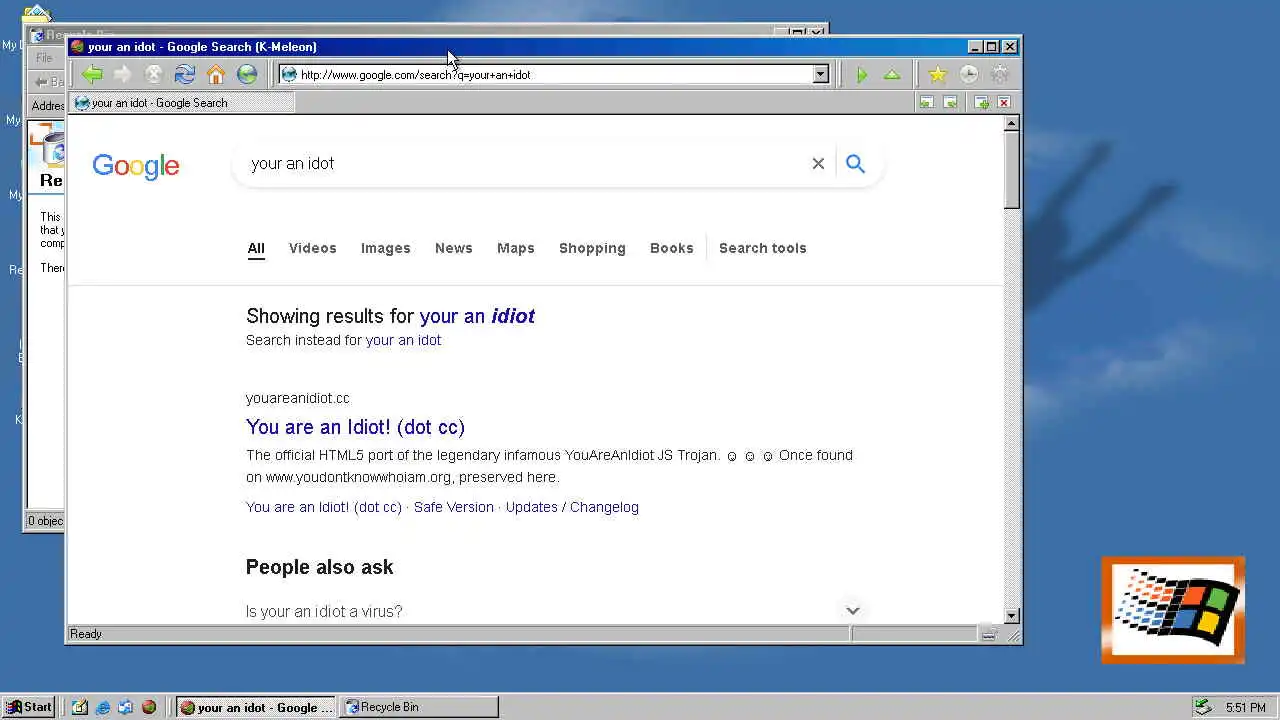Click the system tray network icon
Screen dimensions: 1280x720
(1203, 707)
